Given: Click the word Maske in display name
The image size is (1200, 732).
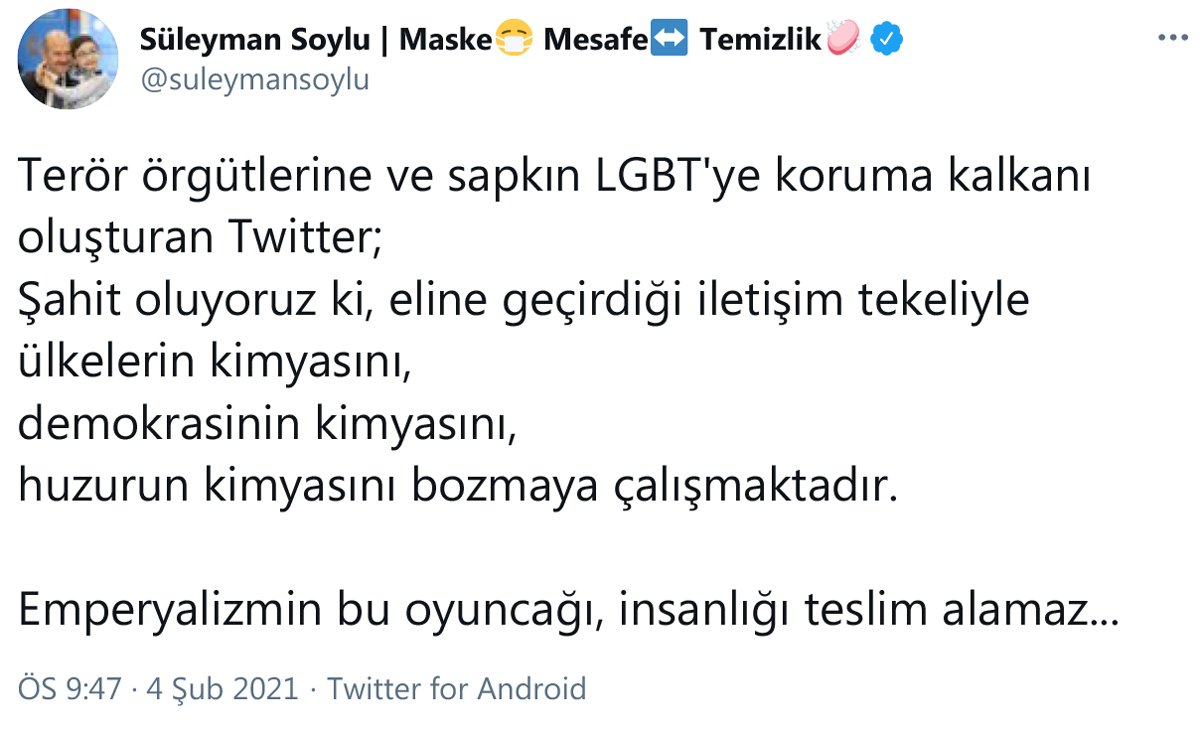Looking at the screenshot, I should pyautogui.click(x=446, y=41).
